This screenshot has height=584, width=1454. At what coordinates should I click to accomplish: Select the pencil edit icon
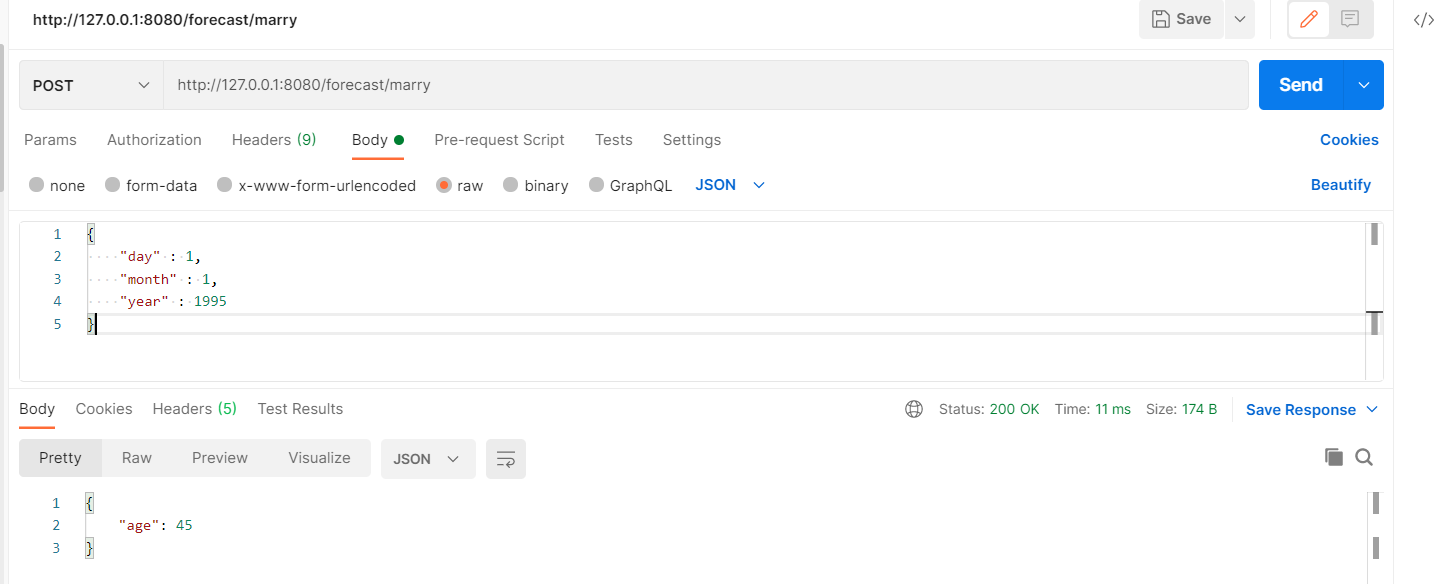1308,19
